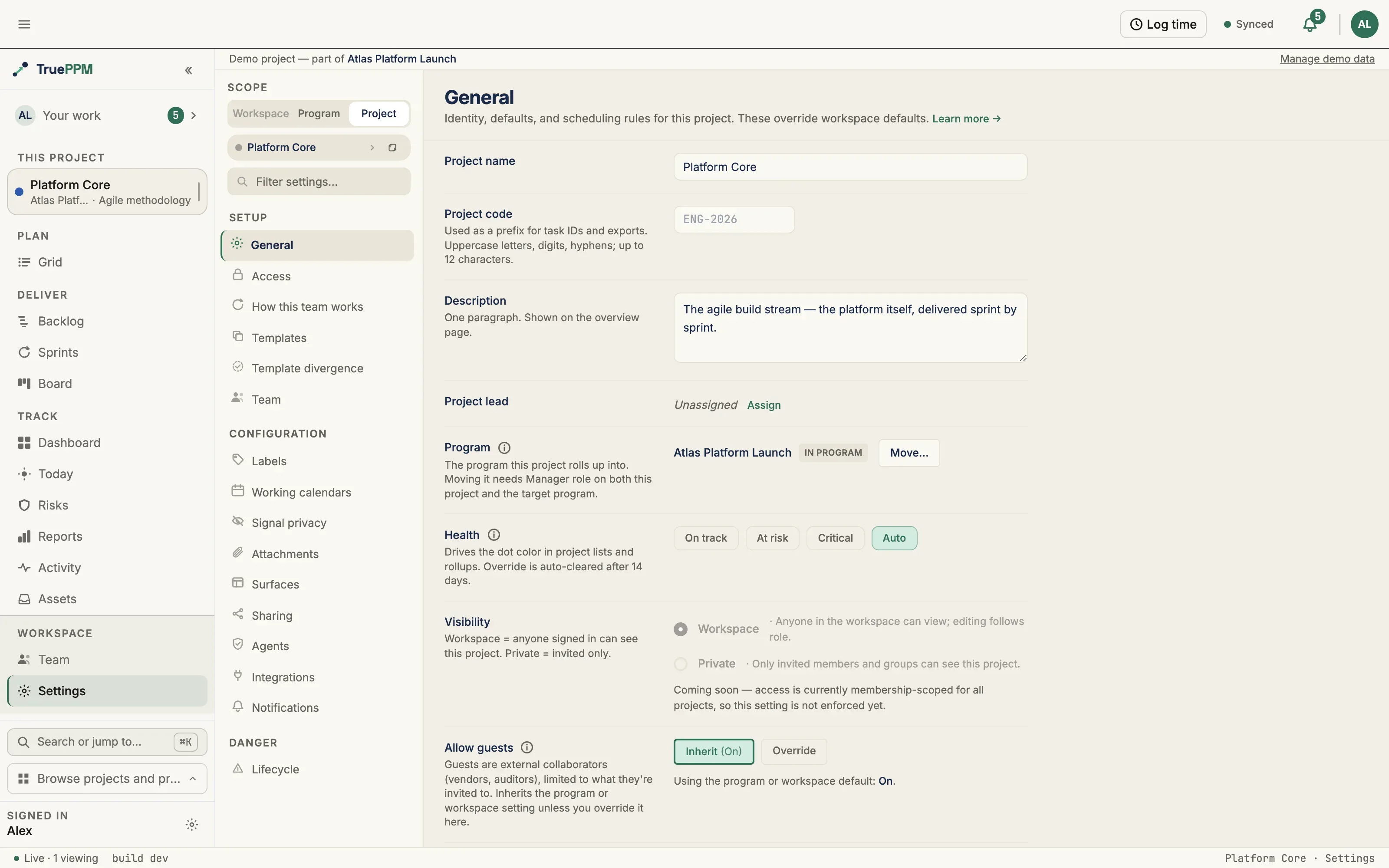Viewport: 1389px width, 868px height.
Task: Open the AL avatar in top bar
Action: pyautogui.click(x=1364, y=24)
